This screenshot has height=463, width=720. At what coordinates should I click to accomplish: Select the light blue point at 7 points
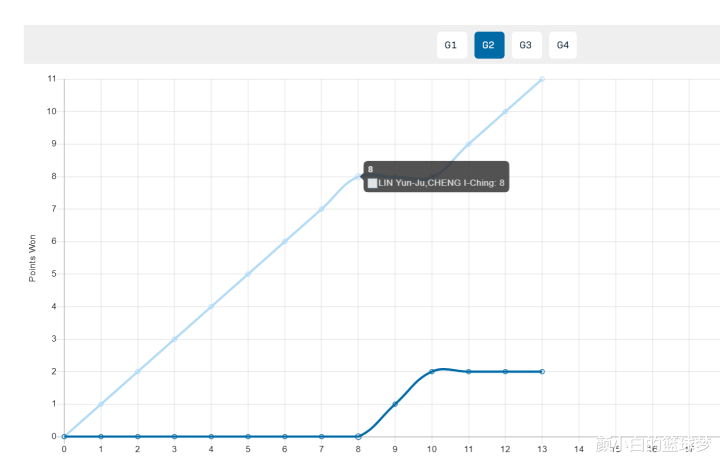coord(321,209)
